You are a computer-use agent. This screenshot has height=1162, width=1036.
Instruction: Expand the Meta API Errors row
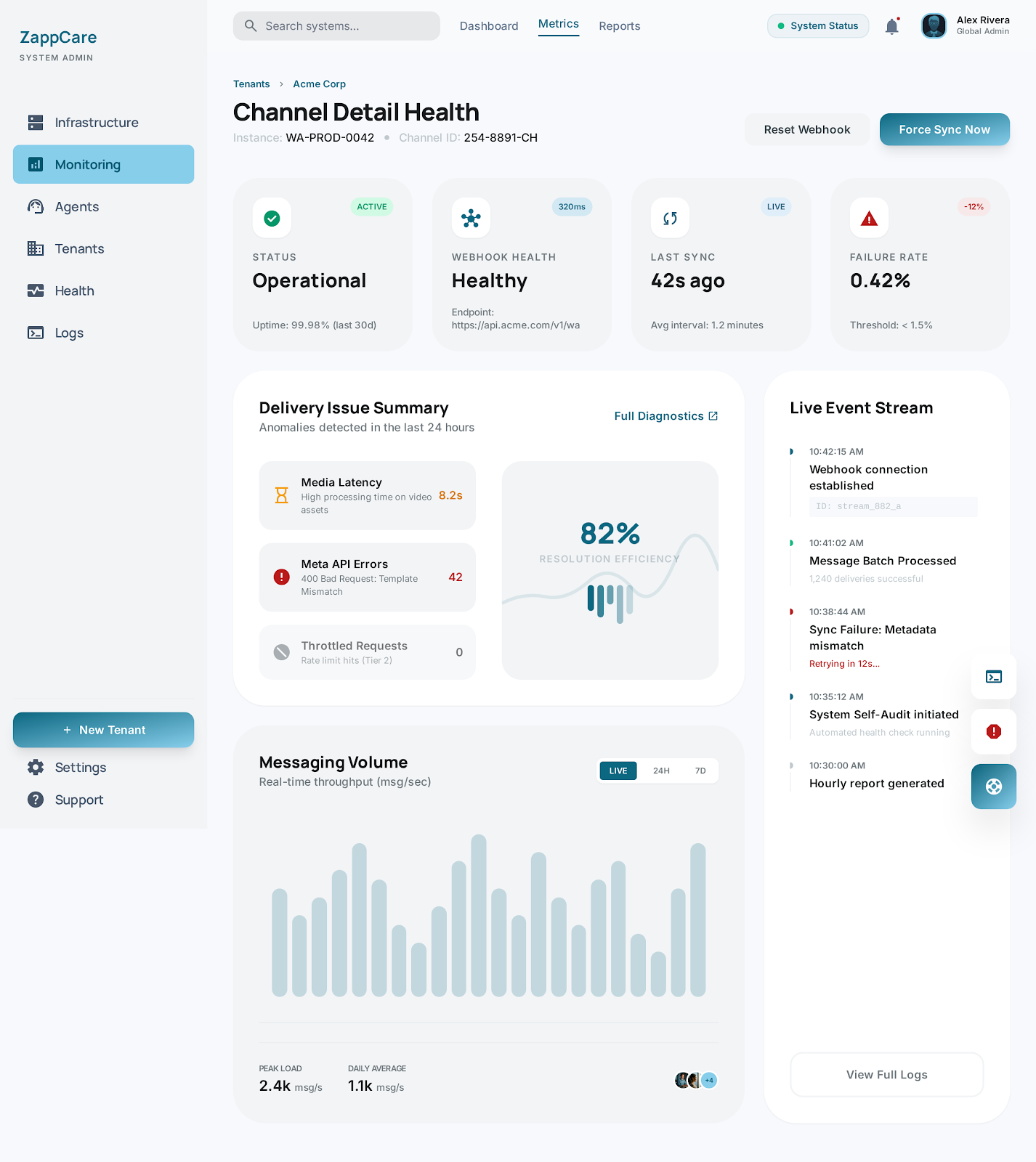[367, 577]
